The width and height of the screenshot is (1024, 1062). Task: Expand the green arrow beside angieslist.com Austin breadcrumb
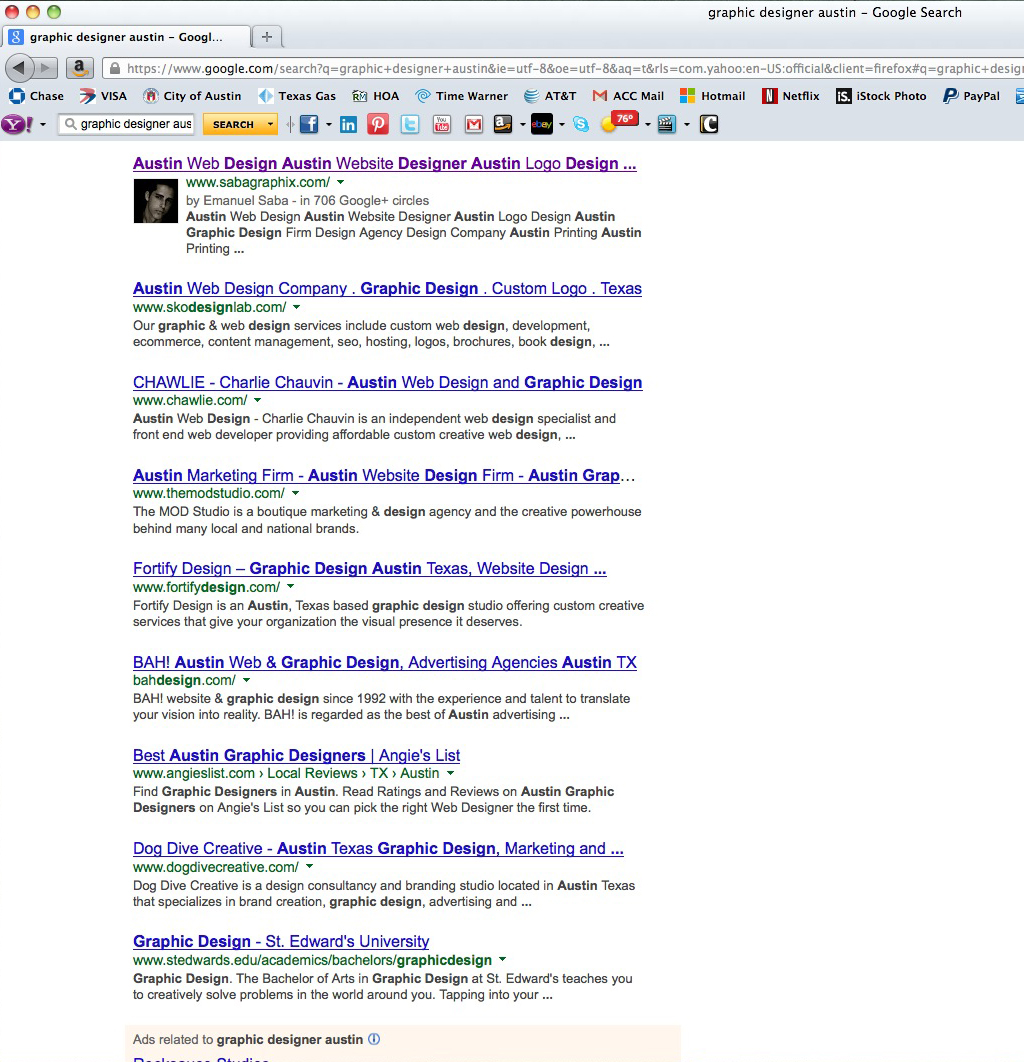450,773
